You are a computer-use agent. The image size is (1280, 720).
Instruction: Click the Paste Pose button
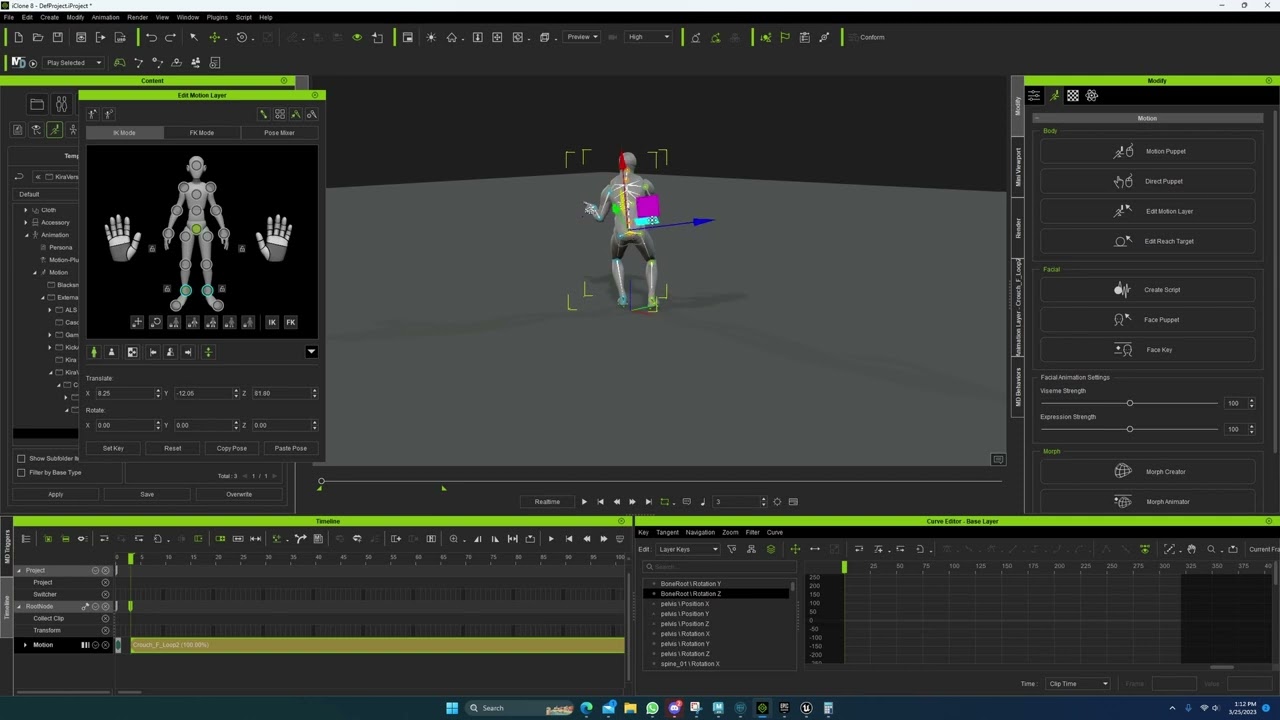[x=290, y=448]
